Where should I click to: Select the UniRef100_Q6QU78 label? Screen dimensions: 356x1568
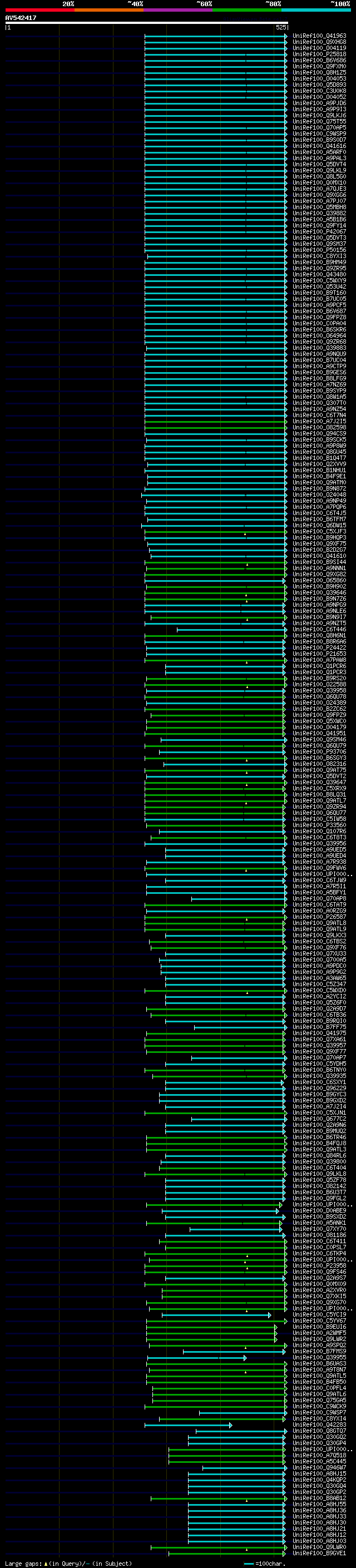(319, 697)
